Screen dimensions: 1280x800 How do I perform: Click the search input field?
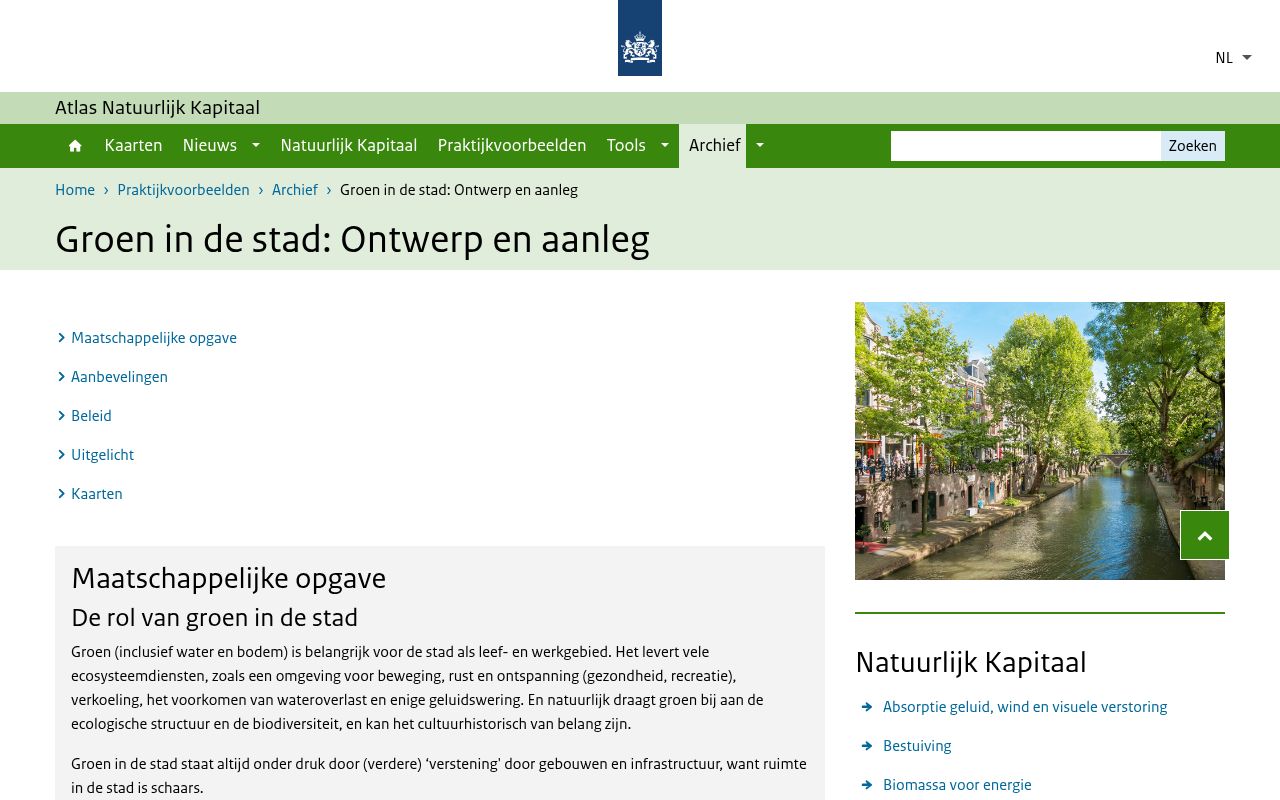[1026, 146]
